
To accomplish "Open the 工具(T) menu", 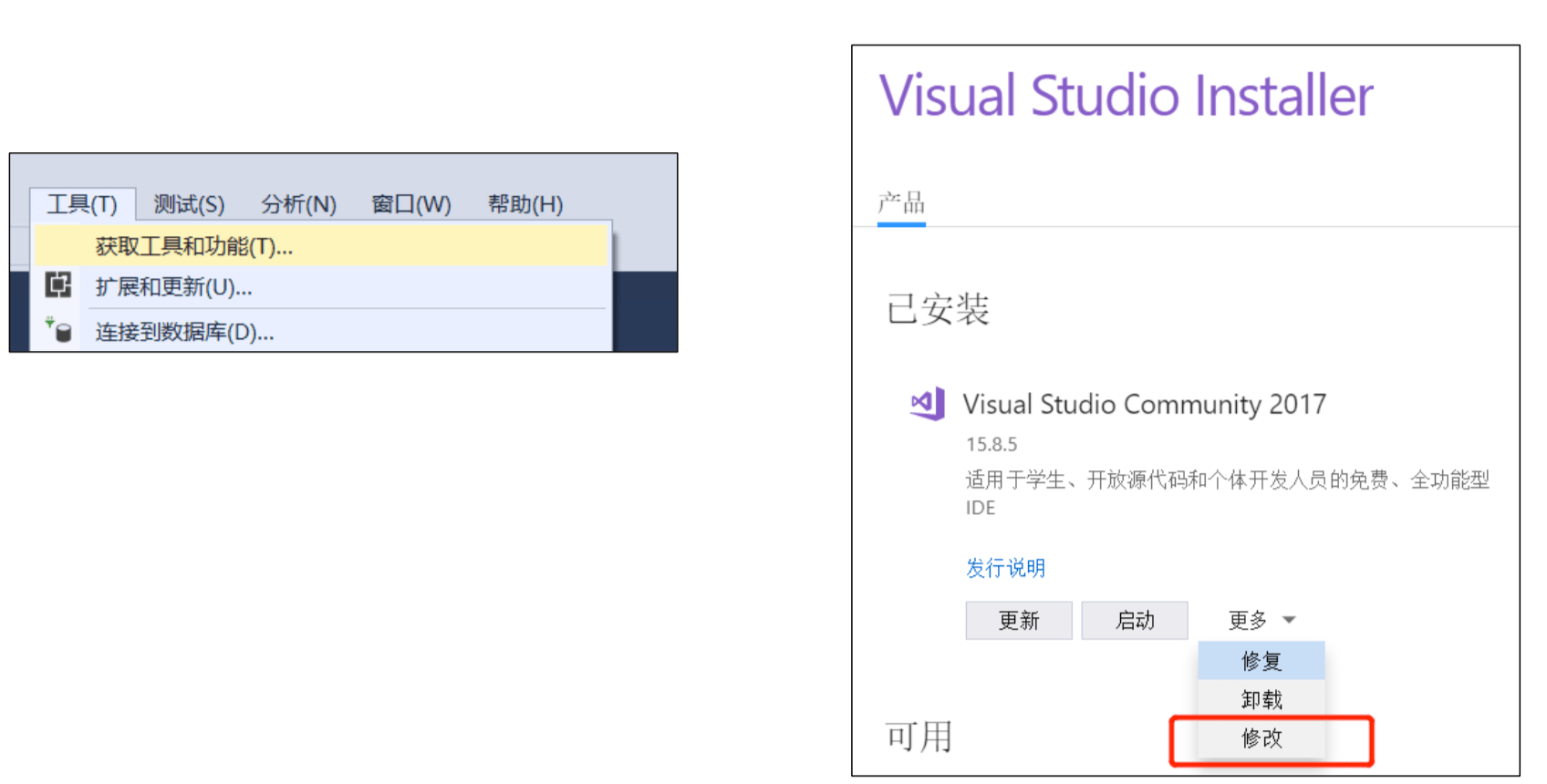I will click(x=82, y=204).
